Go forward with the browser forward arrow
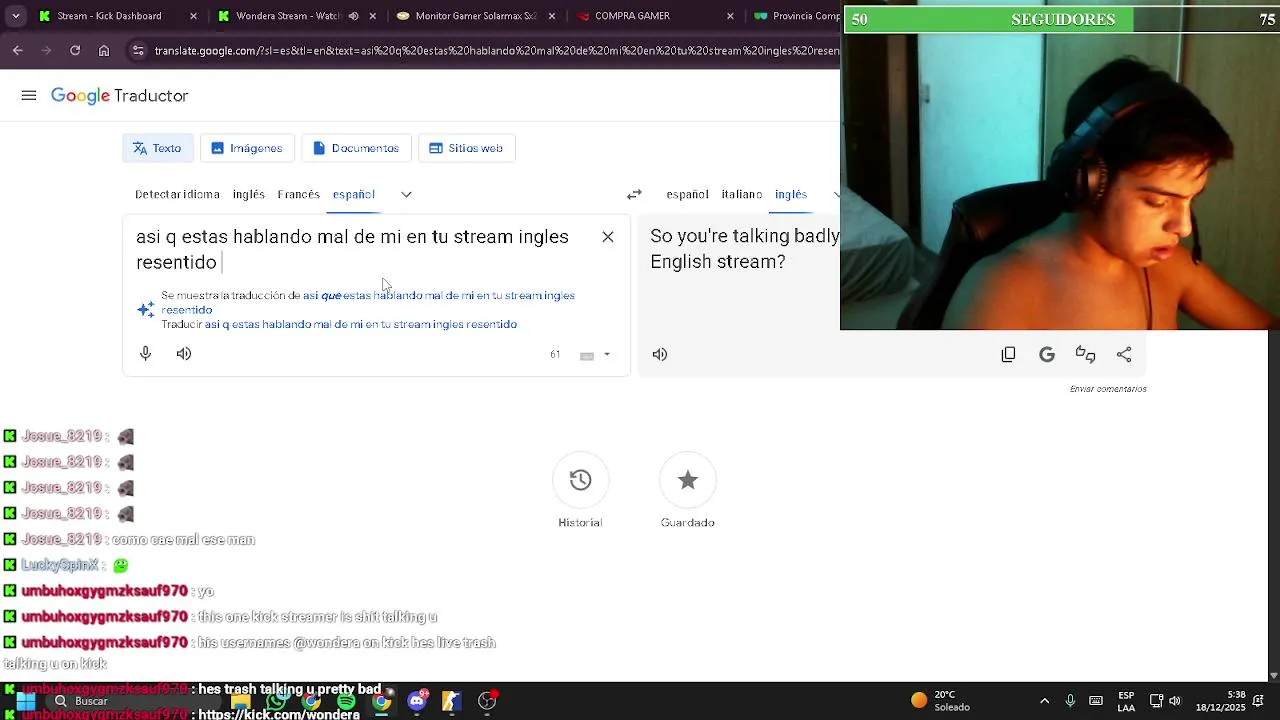This screenshot has width=1280, height=720. click(x=46, y=51)
